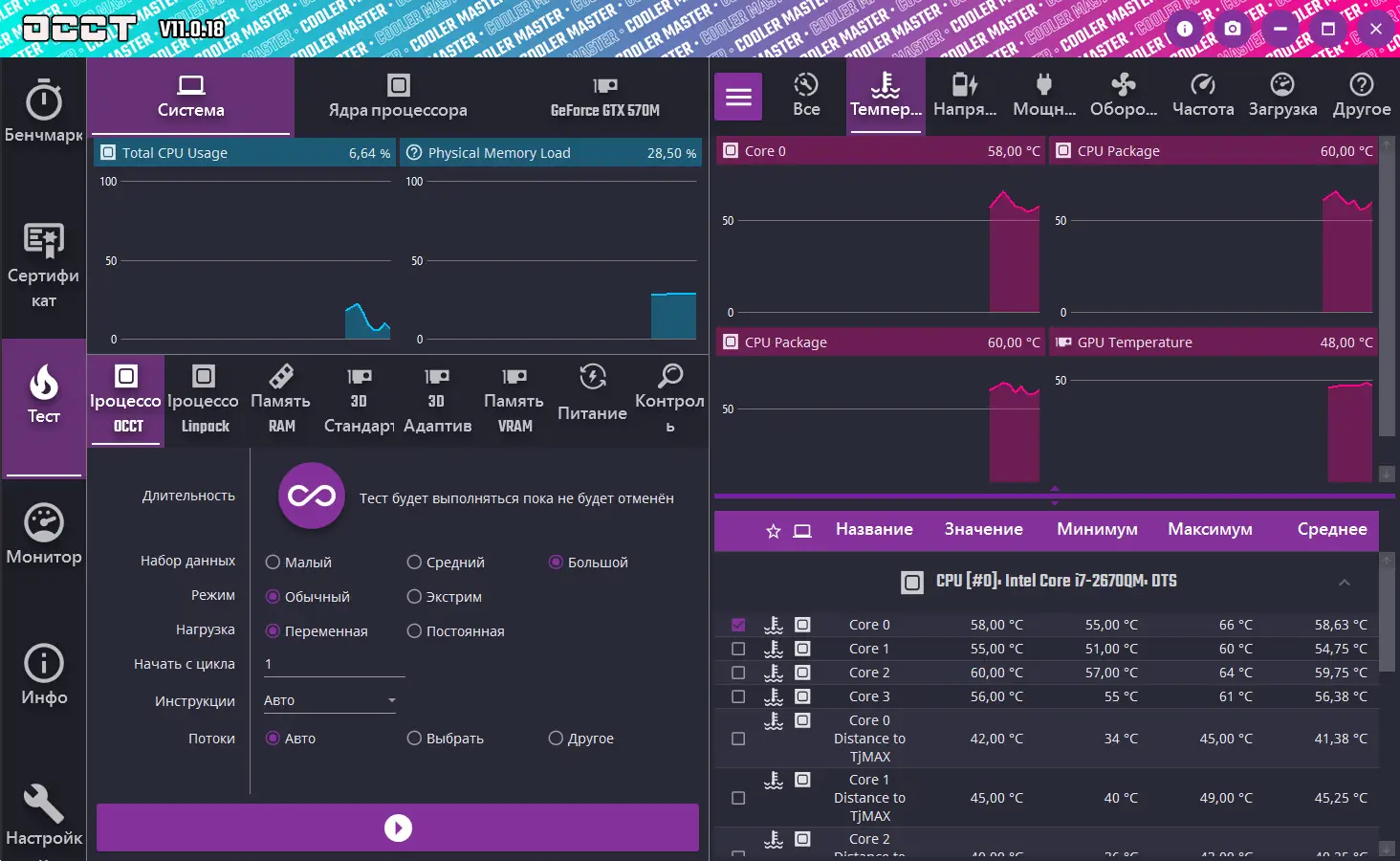Switch to the Ядра процессора tab
The height and width of the screenshot is (861, 1400).
point(398,97)
